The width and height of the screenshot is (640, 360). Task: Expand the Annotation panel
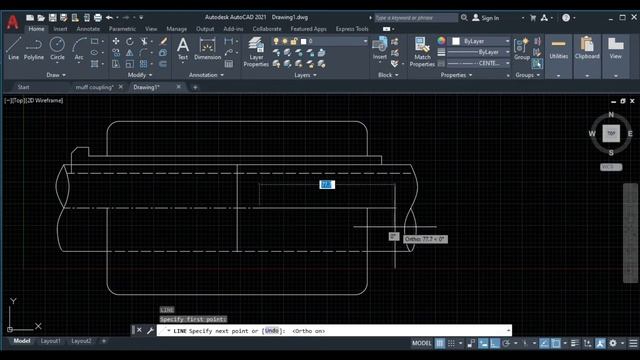pos(206,75)
